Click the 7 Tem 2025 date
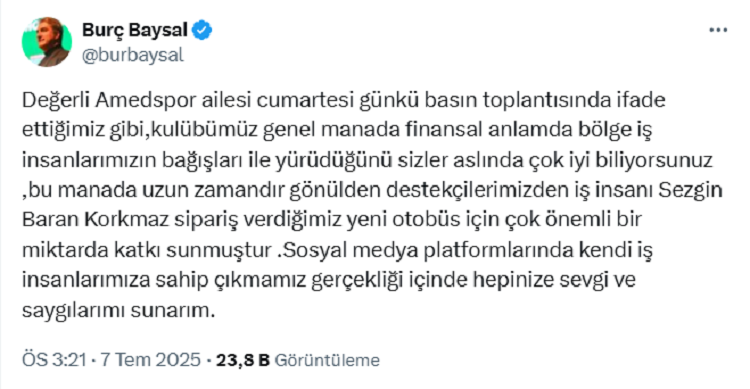 coord(150,359)
